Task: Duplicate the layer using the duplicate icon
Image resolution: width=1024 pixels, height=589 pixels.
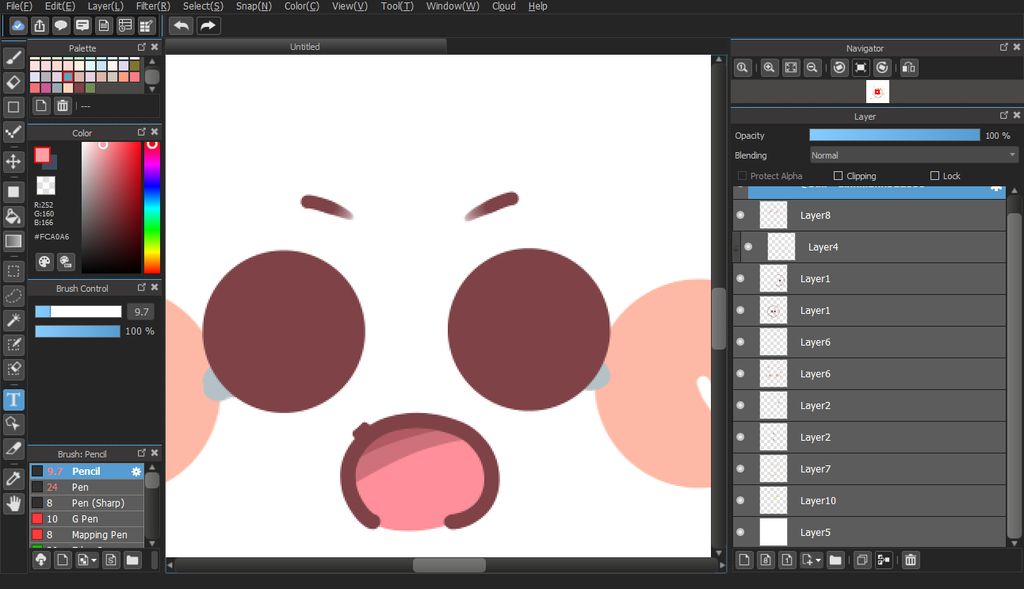Action: pyautogui.click(x=862, y=560)
